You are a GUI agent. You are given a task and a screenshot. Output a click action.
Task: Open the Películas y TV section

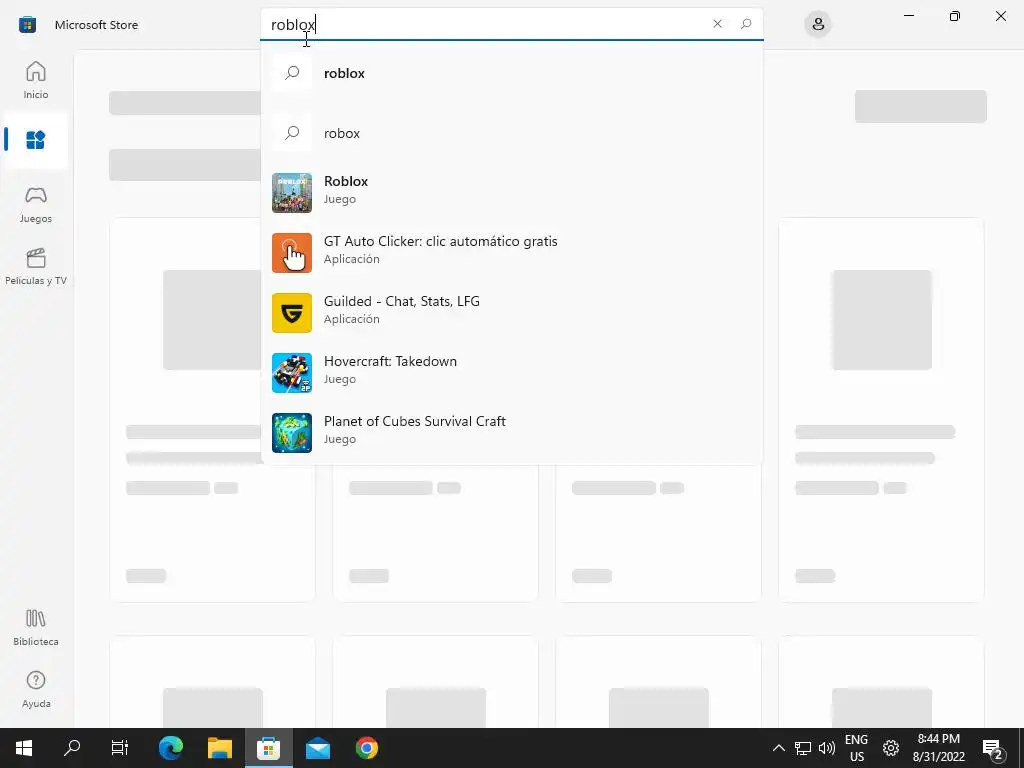pyautogui.click(x=36, y=266)
